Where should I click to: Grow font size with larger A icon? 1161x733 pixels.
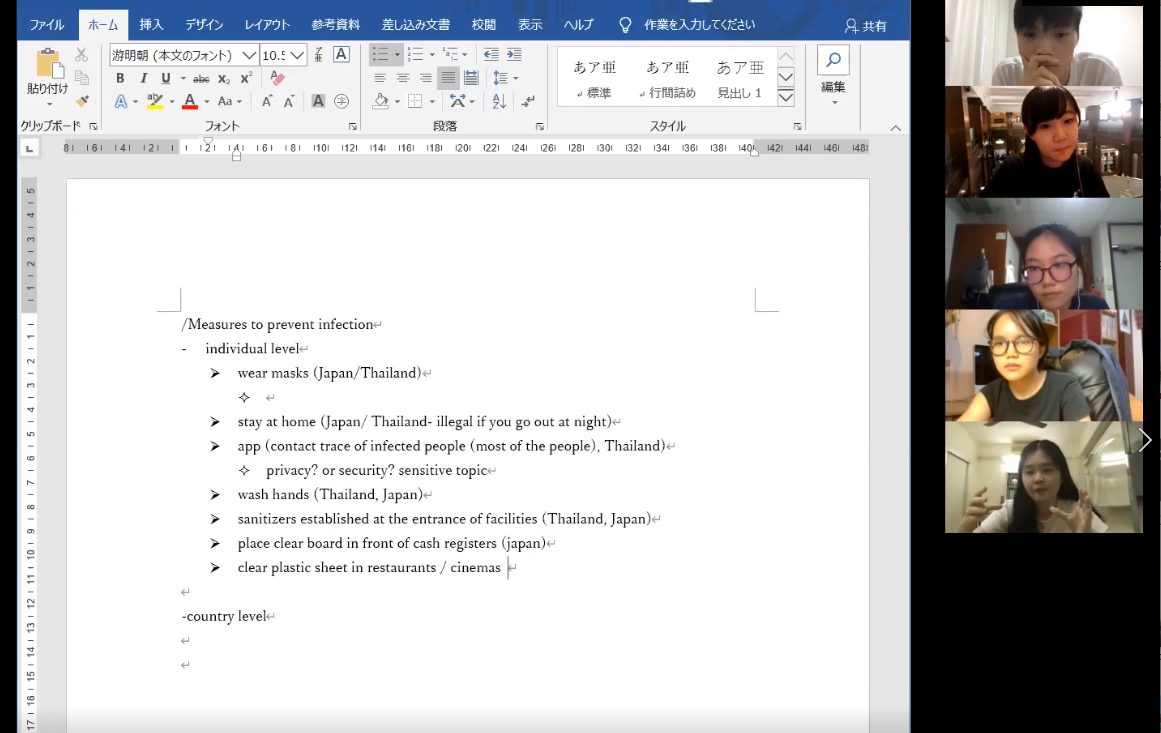(267, 101)
